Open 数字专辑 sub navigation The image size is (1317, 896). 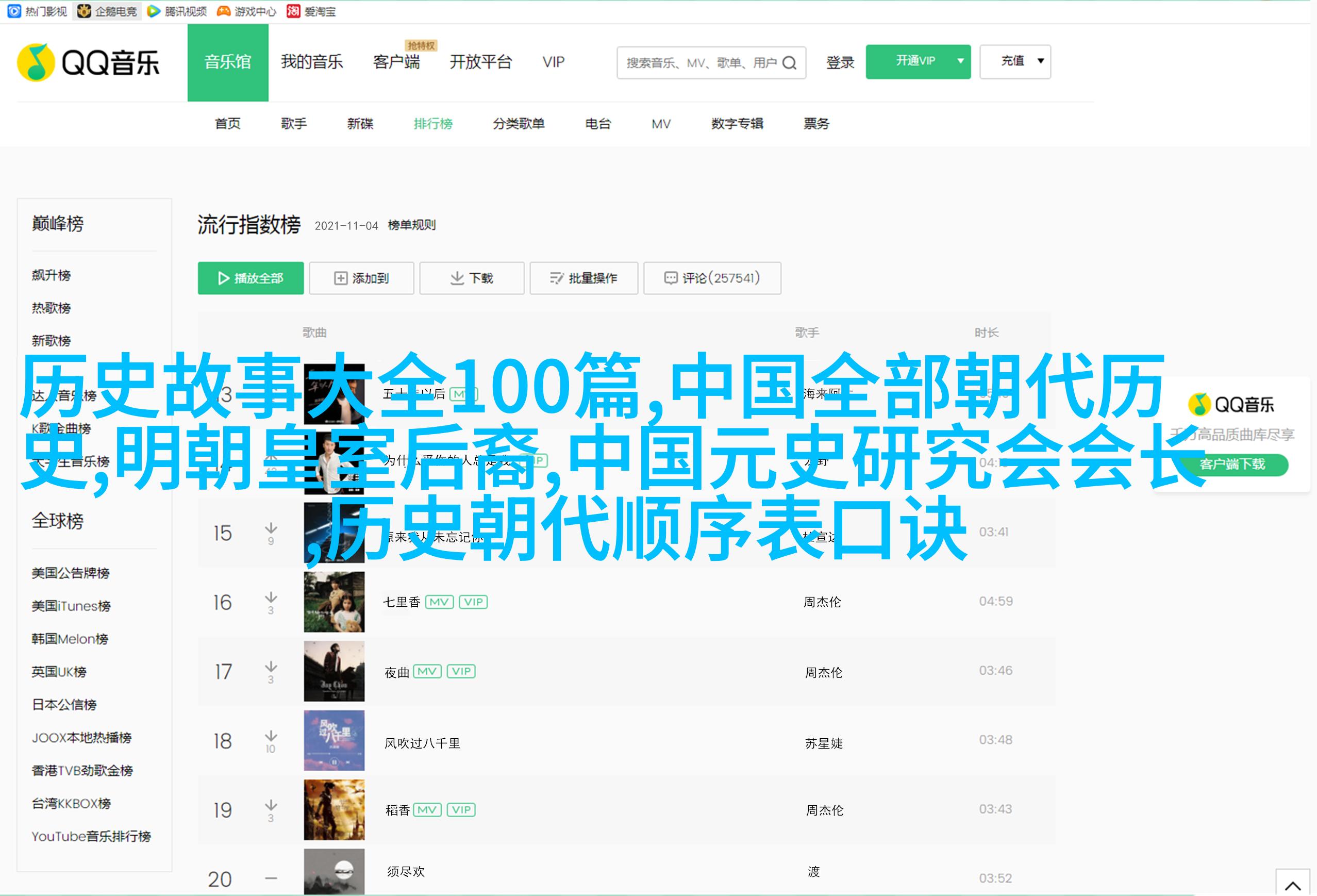coord(737,124)
